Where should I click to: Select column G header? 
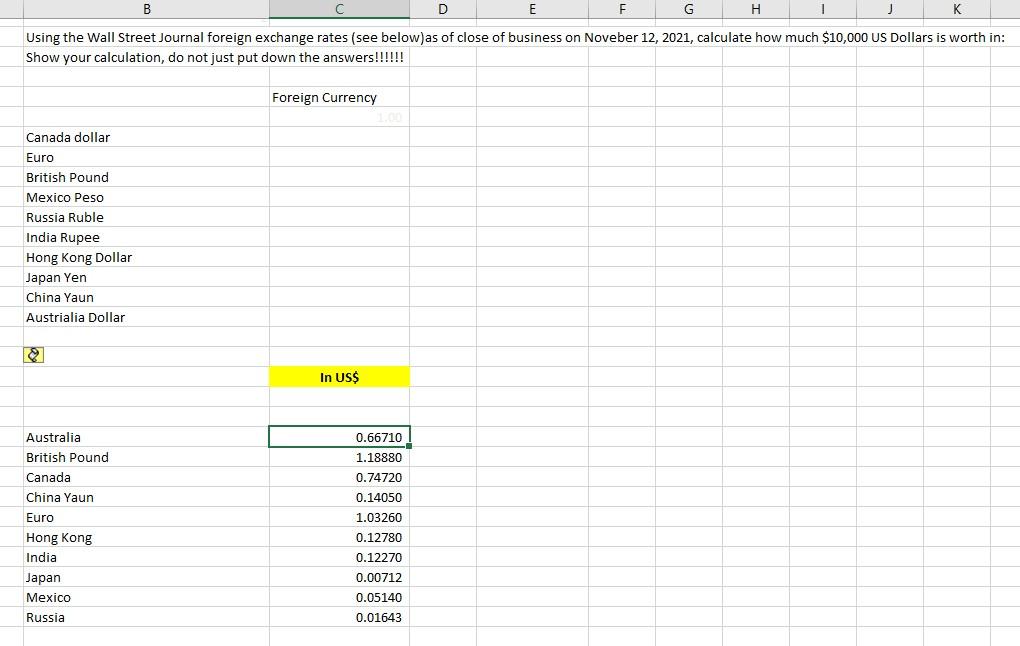click(689, 9)
